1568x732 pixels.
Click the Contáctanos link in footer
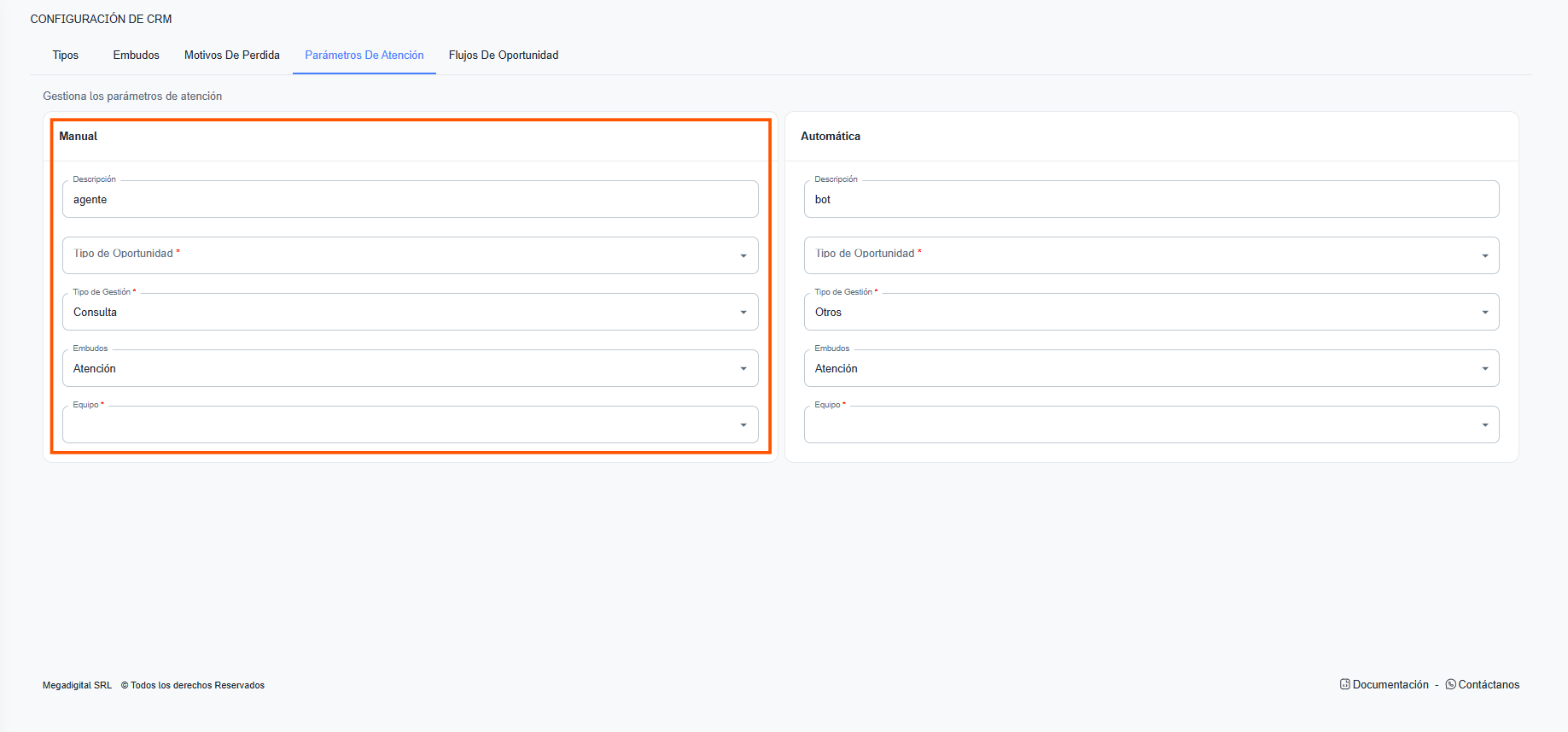1489,685
